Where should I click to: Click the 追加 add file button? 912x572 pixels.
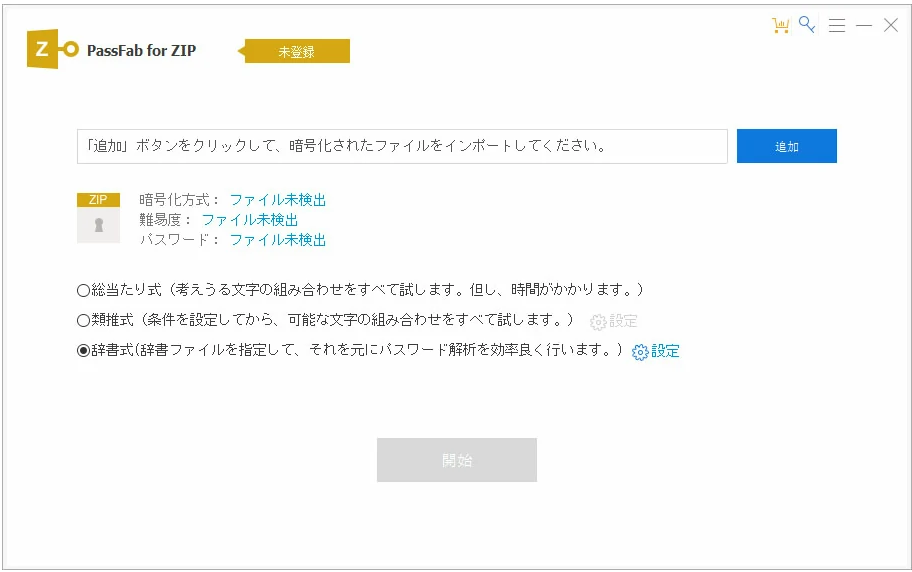click(x=786, y=146)
